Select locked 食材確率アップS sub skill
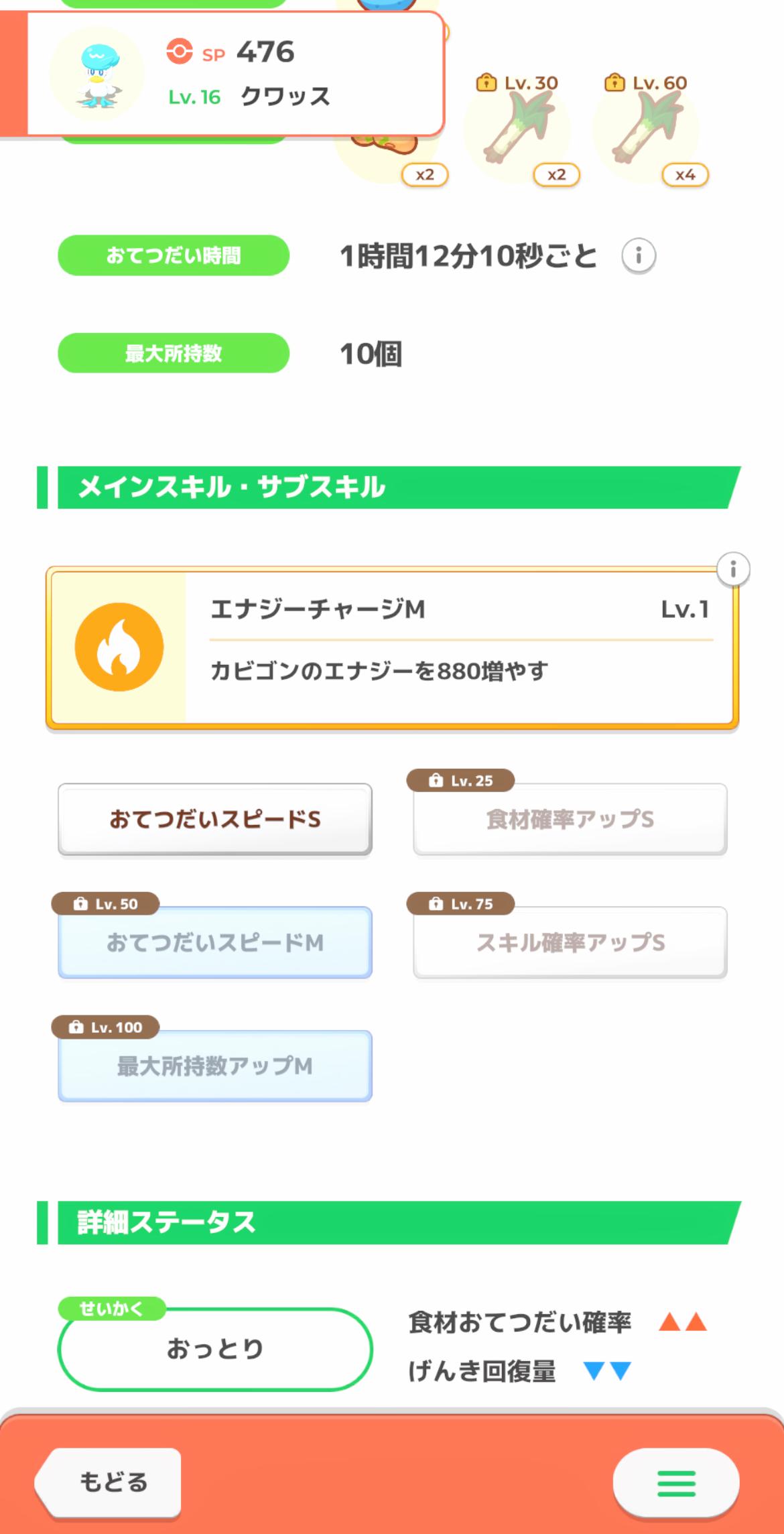This screenshot has width=784, height=1534. [x=570, y=819]
